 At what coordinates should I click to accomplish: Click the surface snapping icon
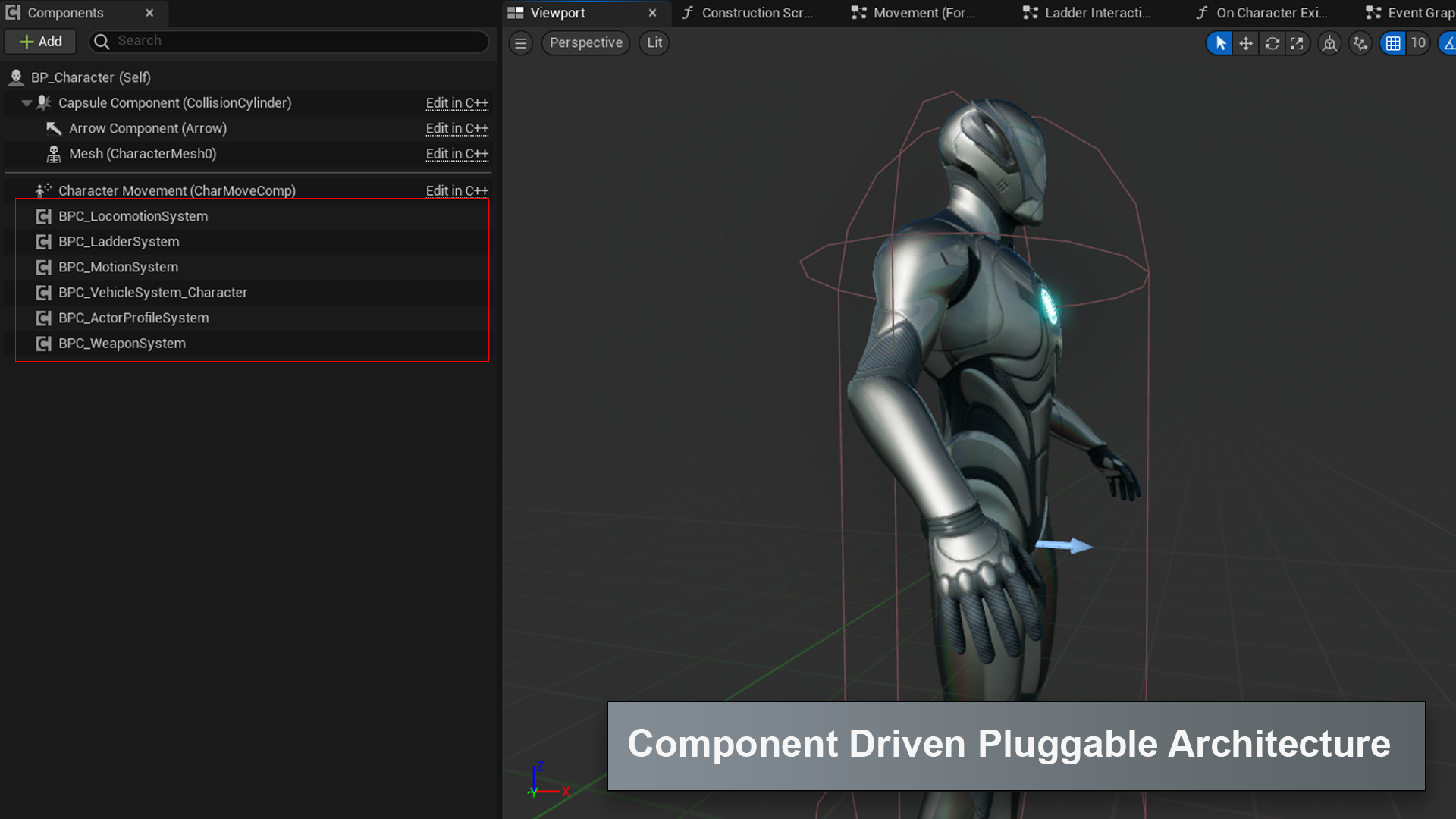(x=1360, y=43)
